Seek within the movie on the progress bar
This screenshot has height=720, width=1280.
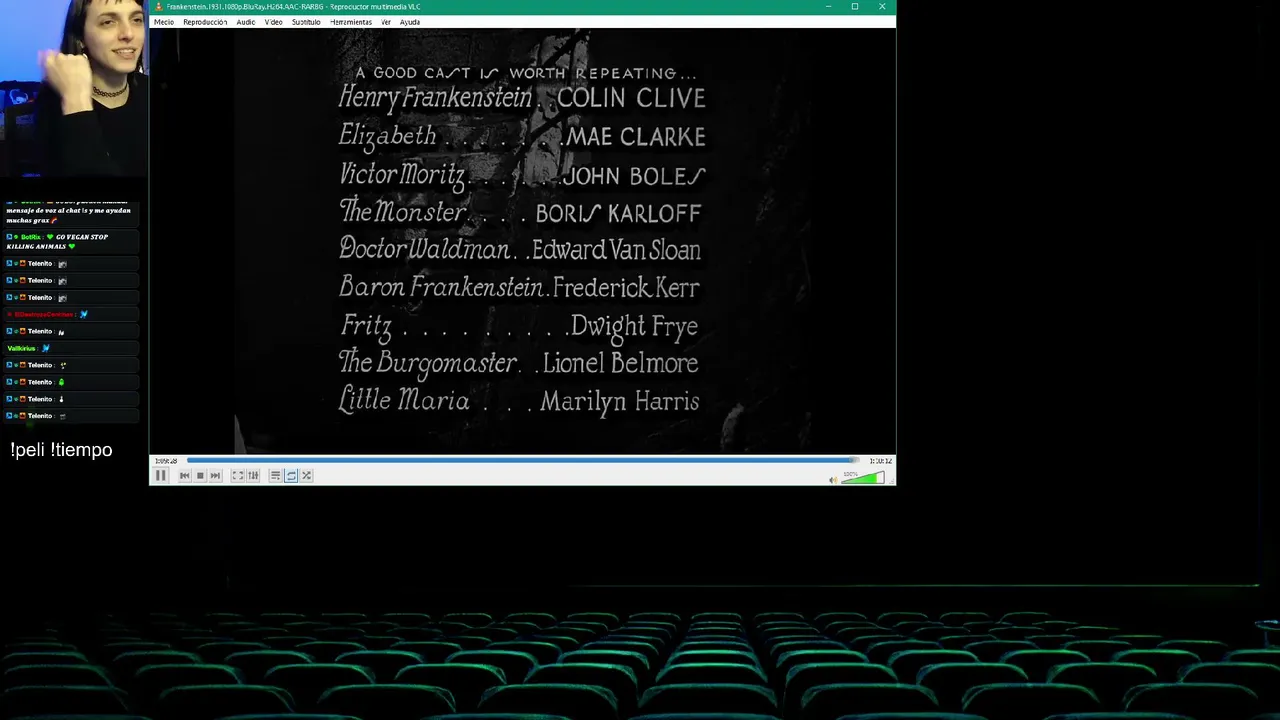523,460
